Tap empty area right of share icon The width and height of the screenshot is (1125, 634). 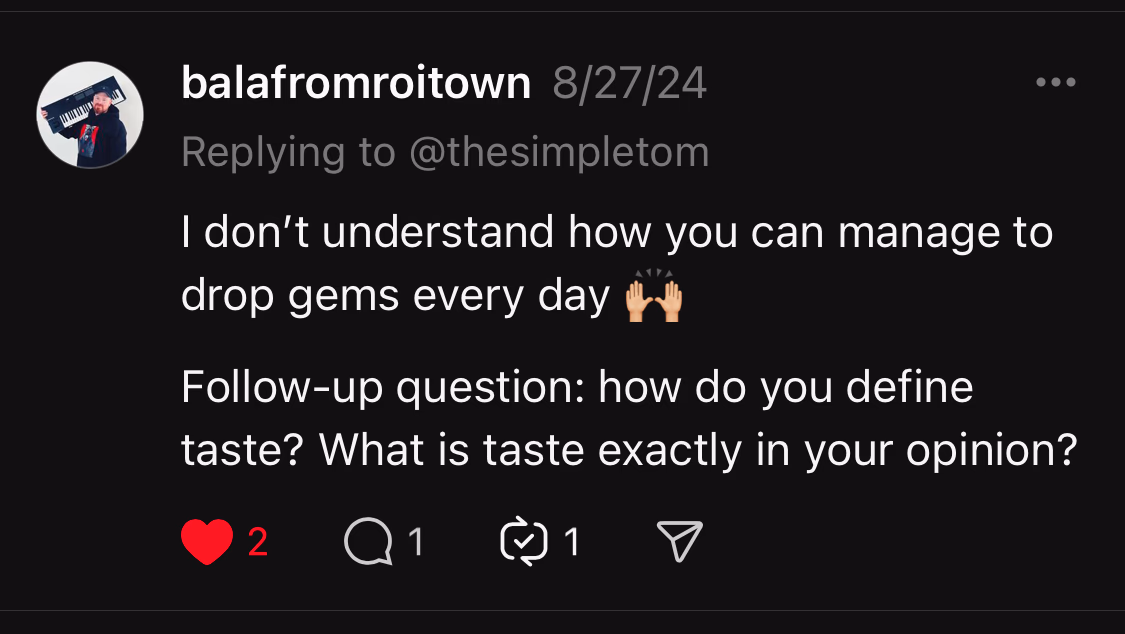[900, 542]
